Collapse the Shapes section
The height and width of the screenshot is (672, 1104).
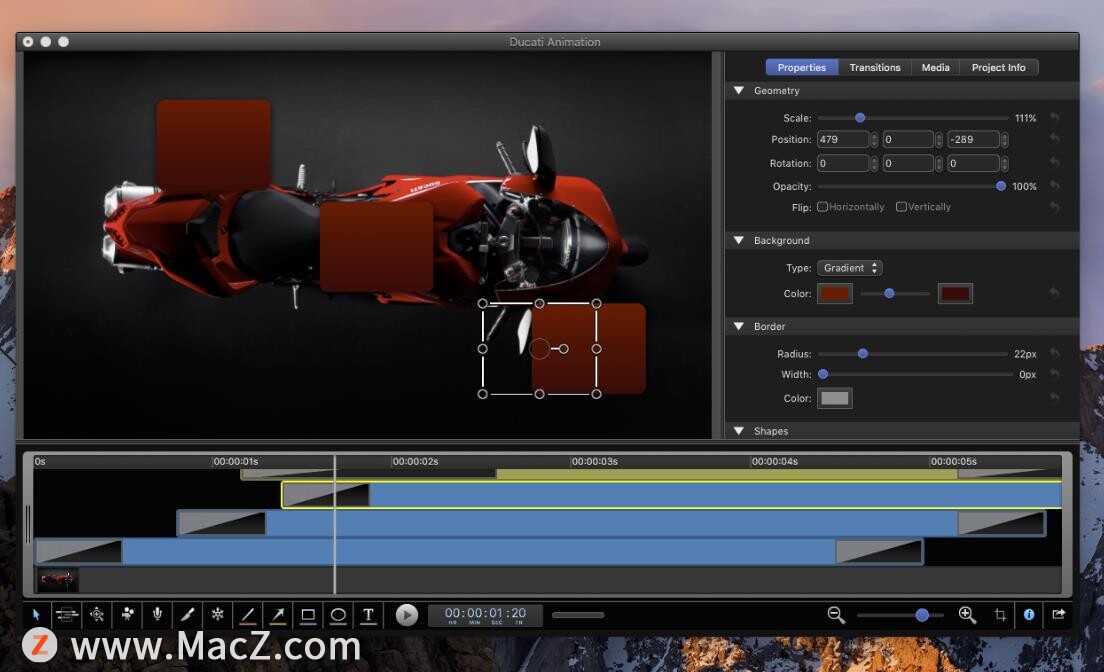pos(739,430)
